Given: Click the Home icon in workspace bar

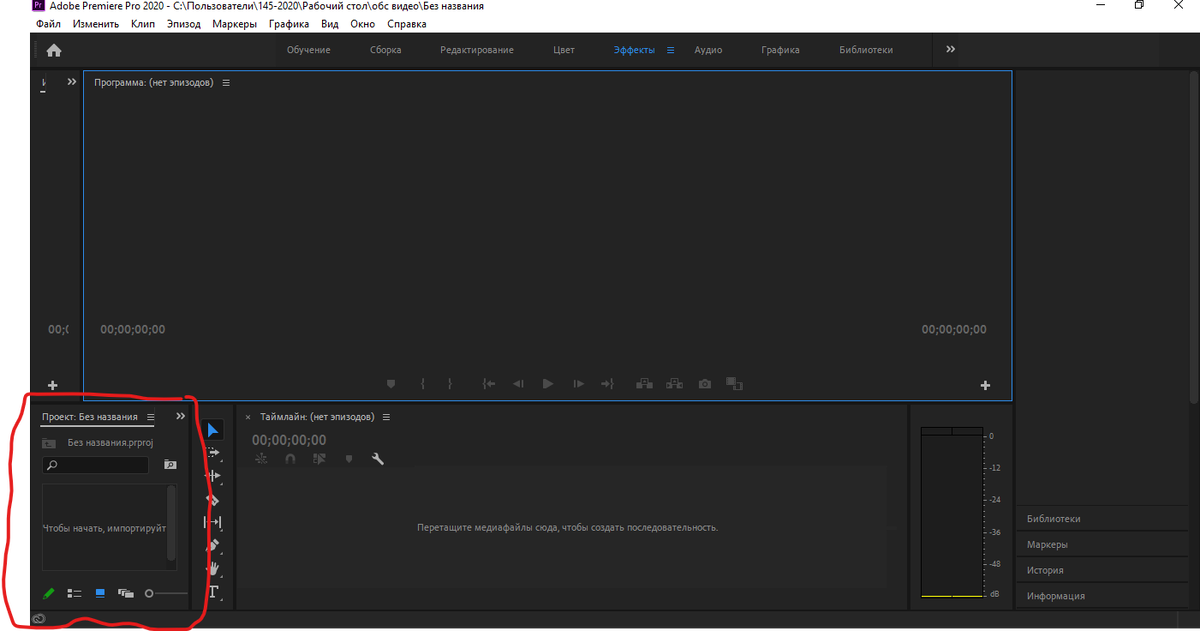Looking at the screenshot, I should coord(53,50).
